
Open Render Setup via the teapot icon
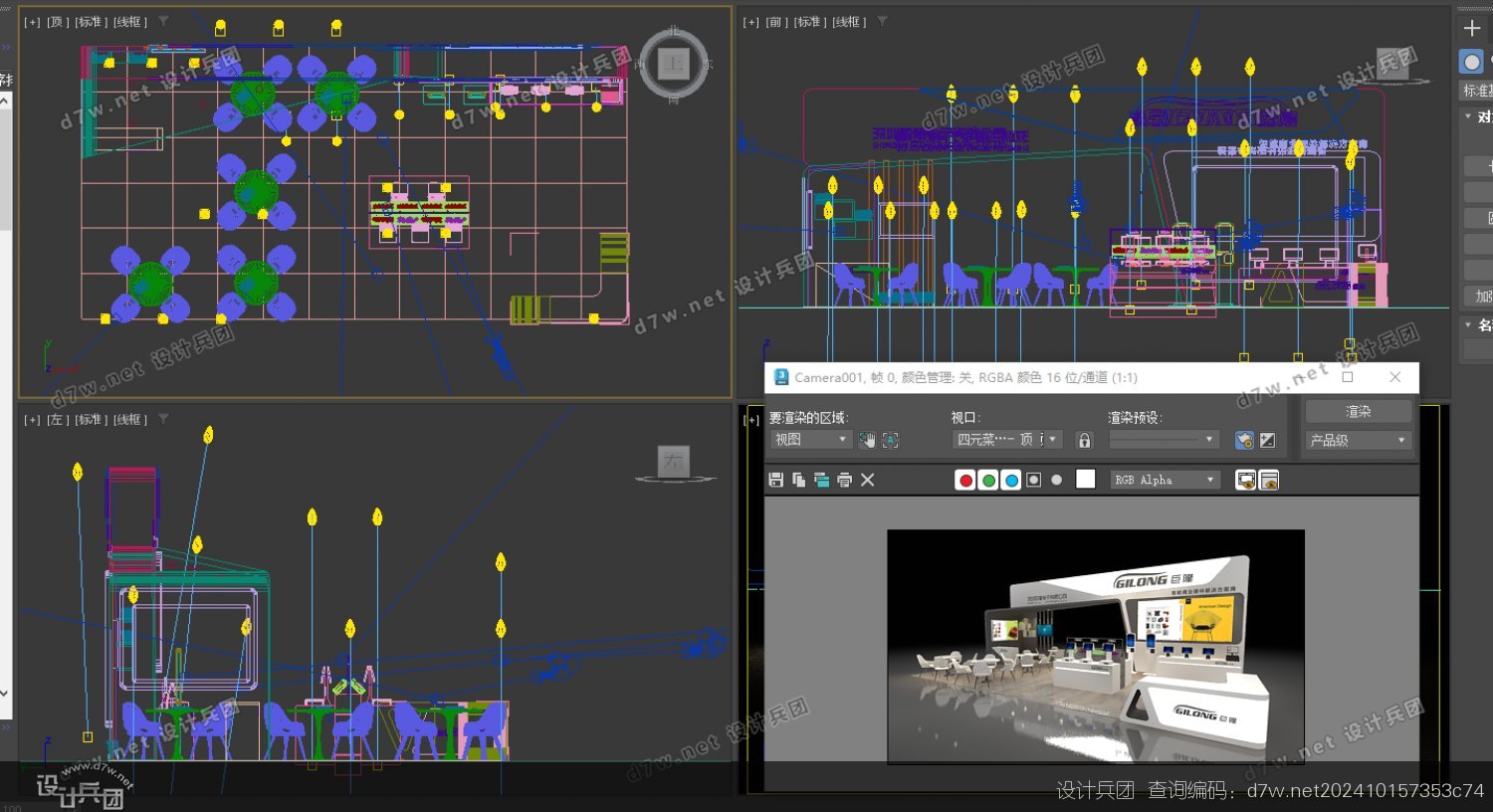1244,440
